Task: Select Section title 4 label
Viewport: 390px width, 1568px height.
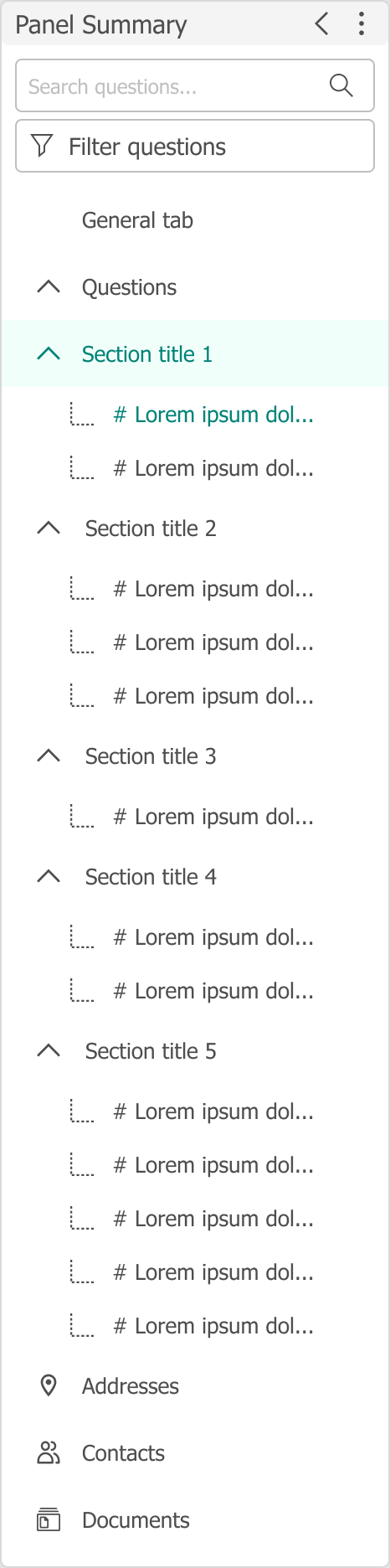Action: [151, 877]
